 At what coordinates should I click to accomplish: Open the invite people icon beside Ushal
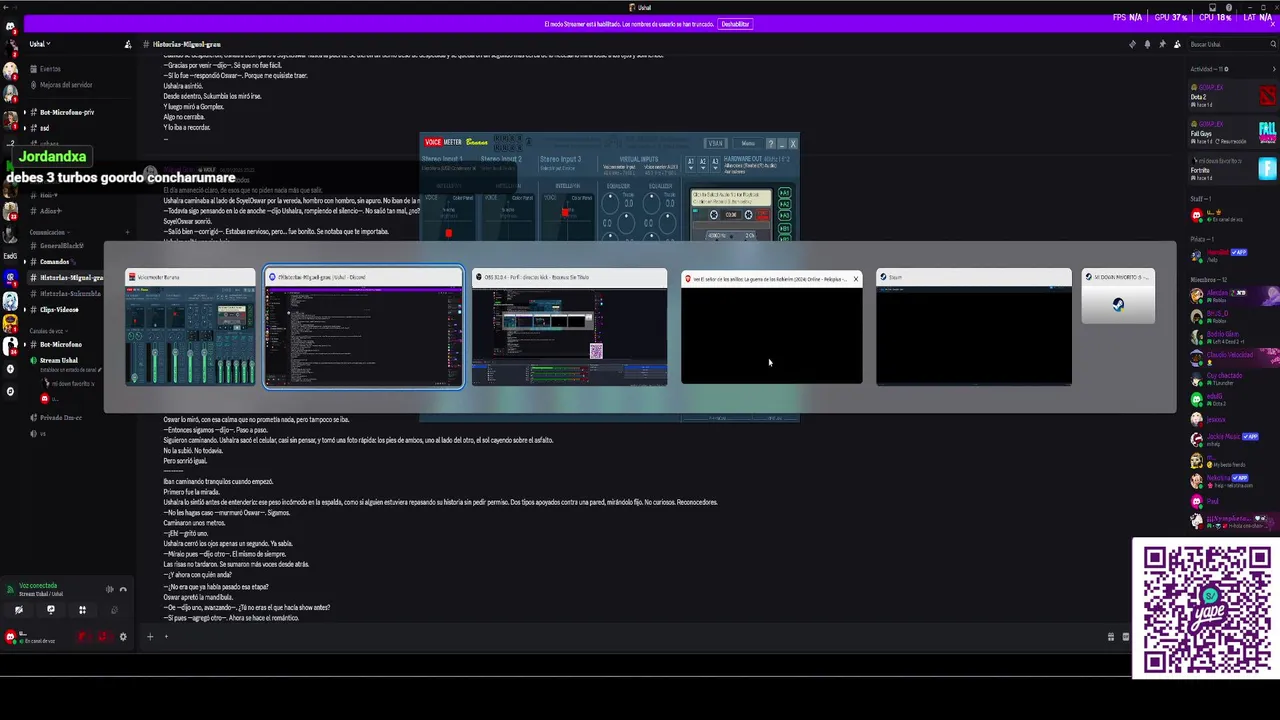pyautogui.click(x=128, y=44)
